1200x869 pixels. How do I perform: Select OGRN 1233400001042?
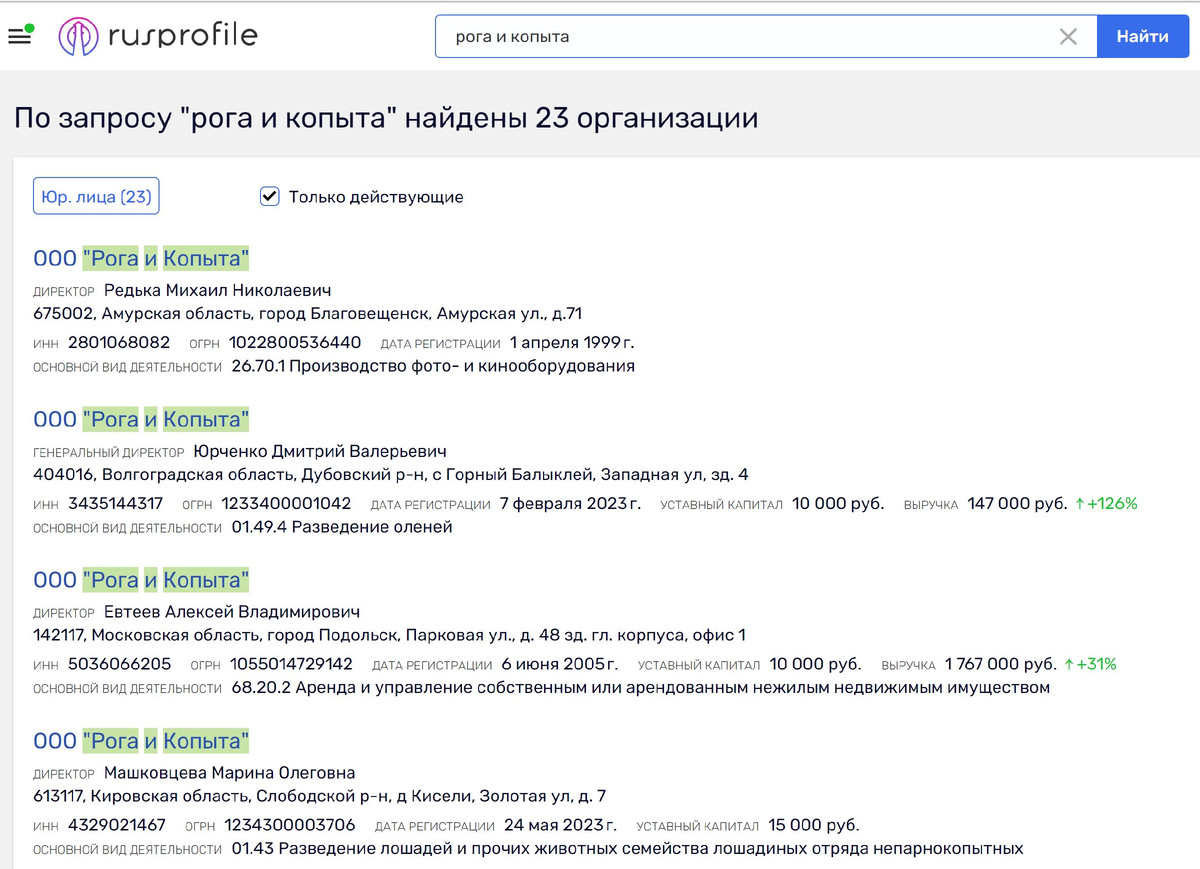coord(286,503)
